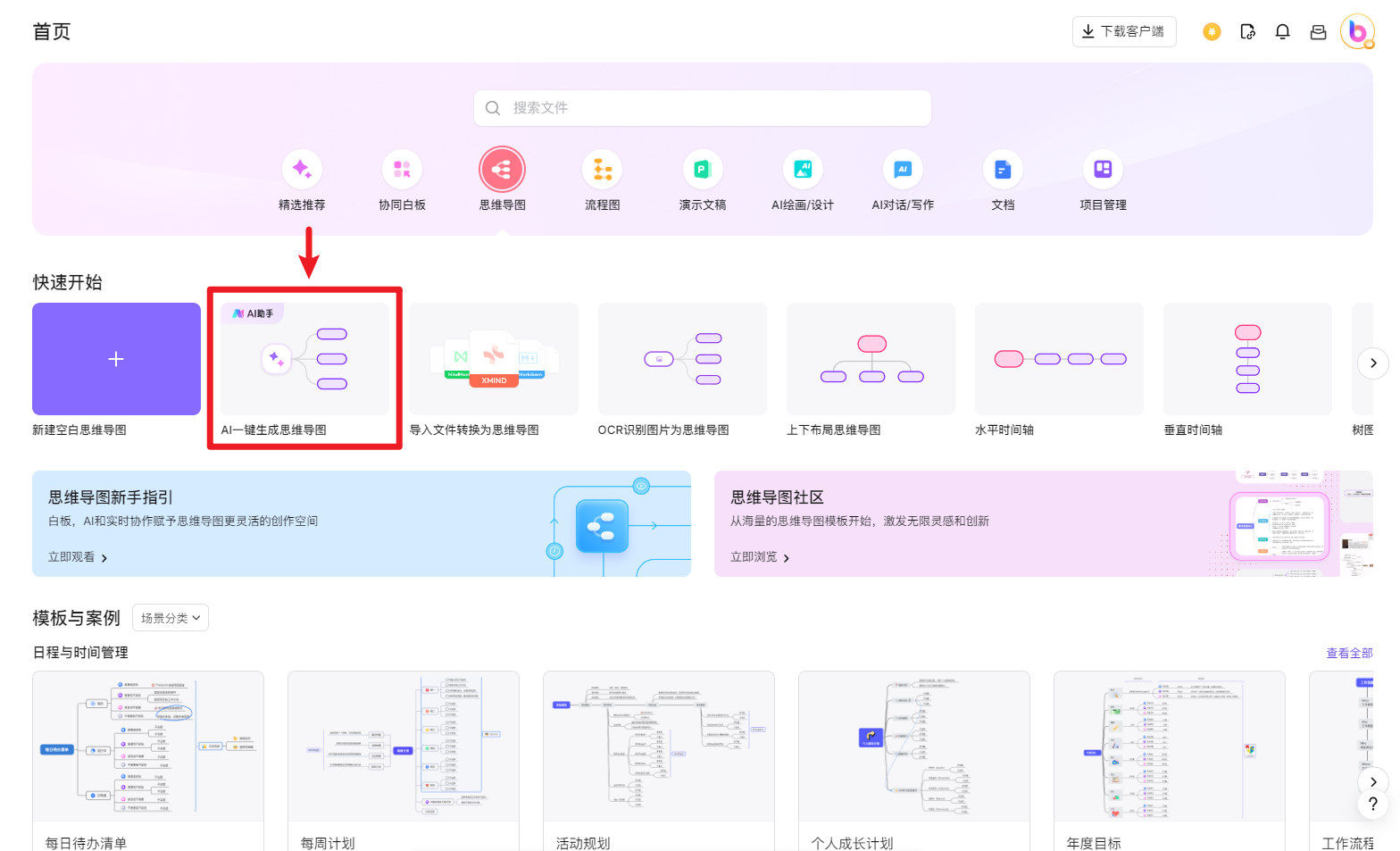The width and height of the screenshot is (1400, 851).
Task: Open the 文档 document icon
Action: (1003, 169)
